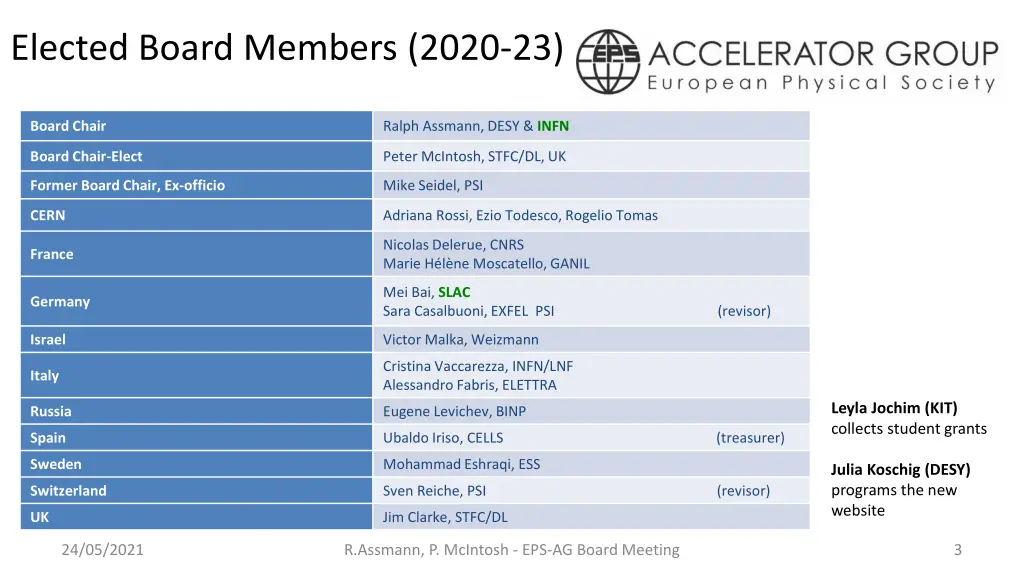Click the Switzerland row header
This screenshot has width=1024, height=576.
[197, 490]
